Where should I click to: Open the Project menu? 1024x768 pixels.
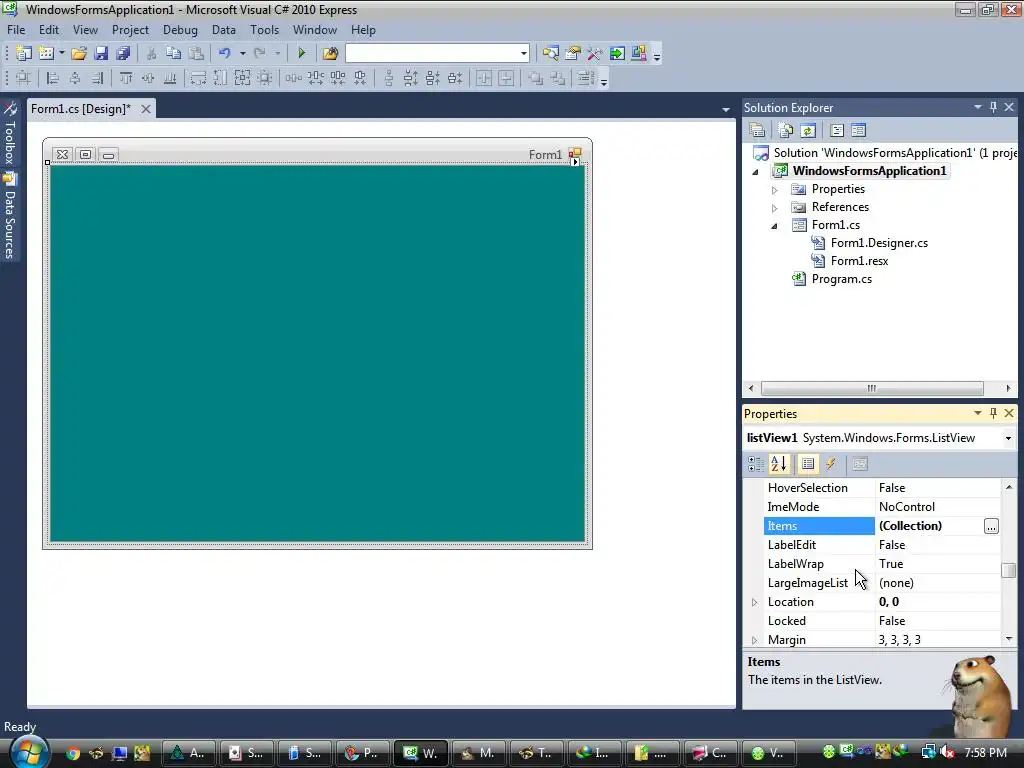pyautogui.click(x=130, y=30)
